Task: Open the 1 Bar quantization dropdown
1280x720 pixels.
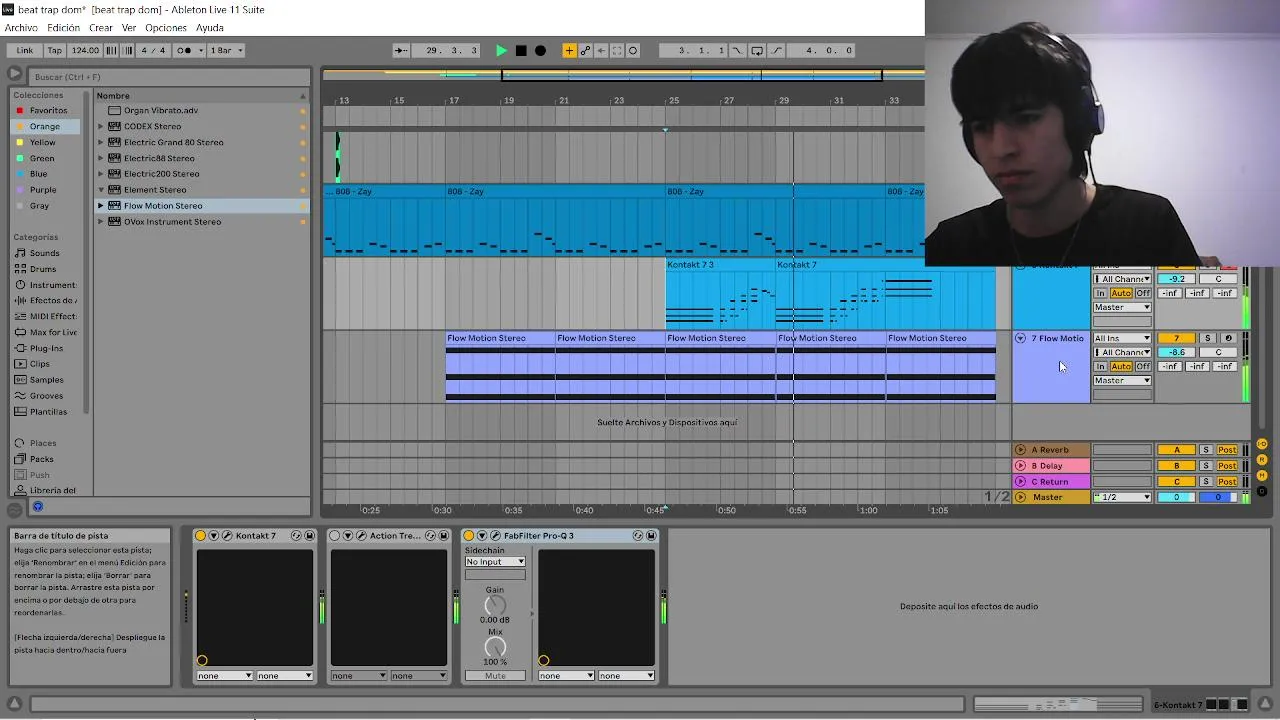Action: click(x=226, y=50)
